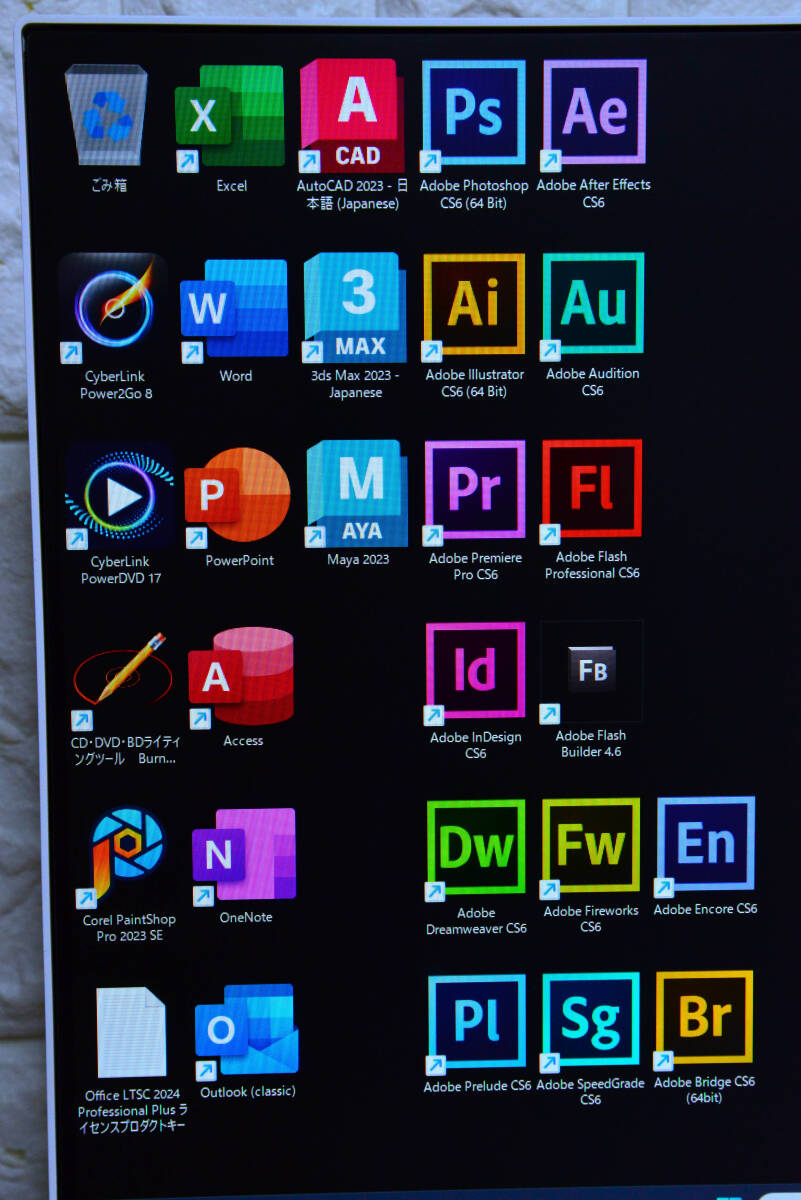801x1200 pixels.
Task: Open the Office LTSC 2024 Professional Plus license key file
Action: click(132, 1034)
